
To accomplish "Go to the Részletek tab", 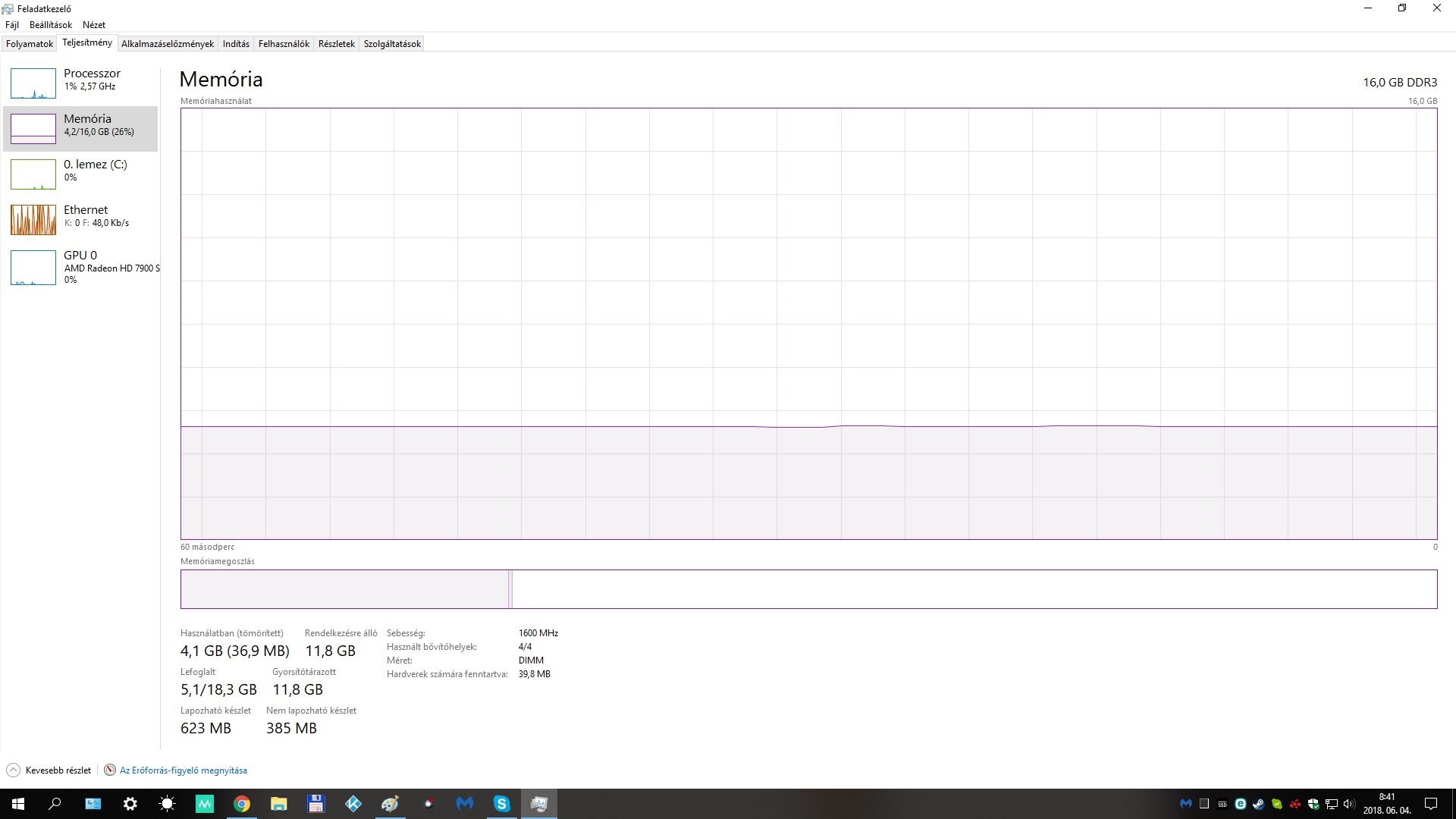I will coord(336,44).
